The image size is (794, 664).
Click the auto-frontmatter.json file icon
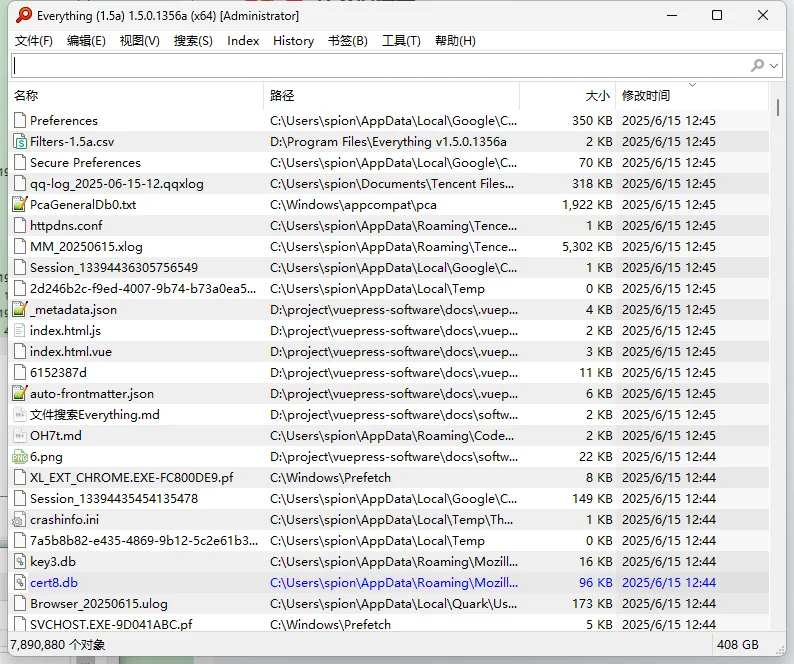(20, 394)
